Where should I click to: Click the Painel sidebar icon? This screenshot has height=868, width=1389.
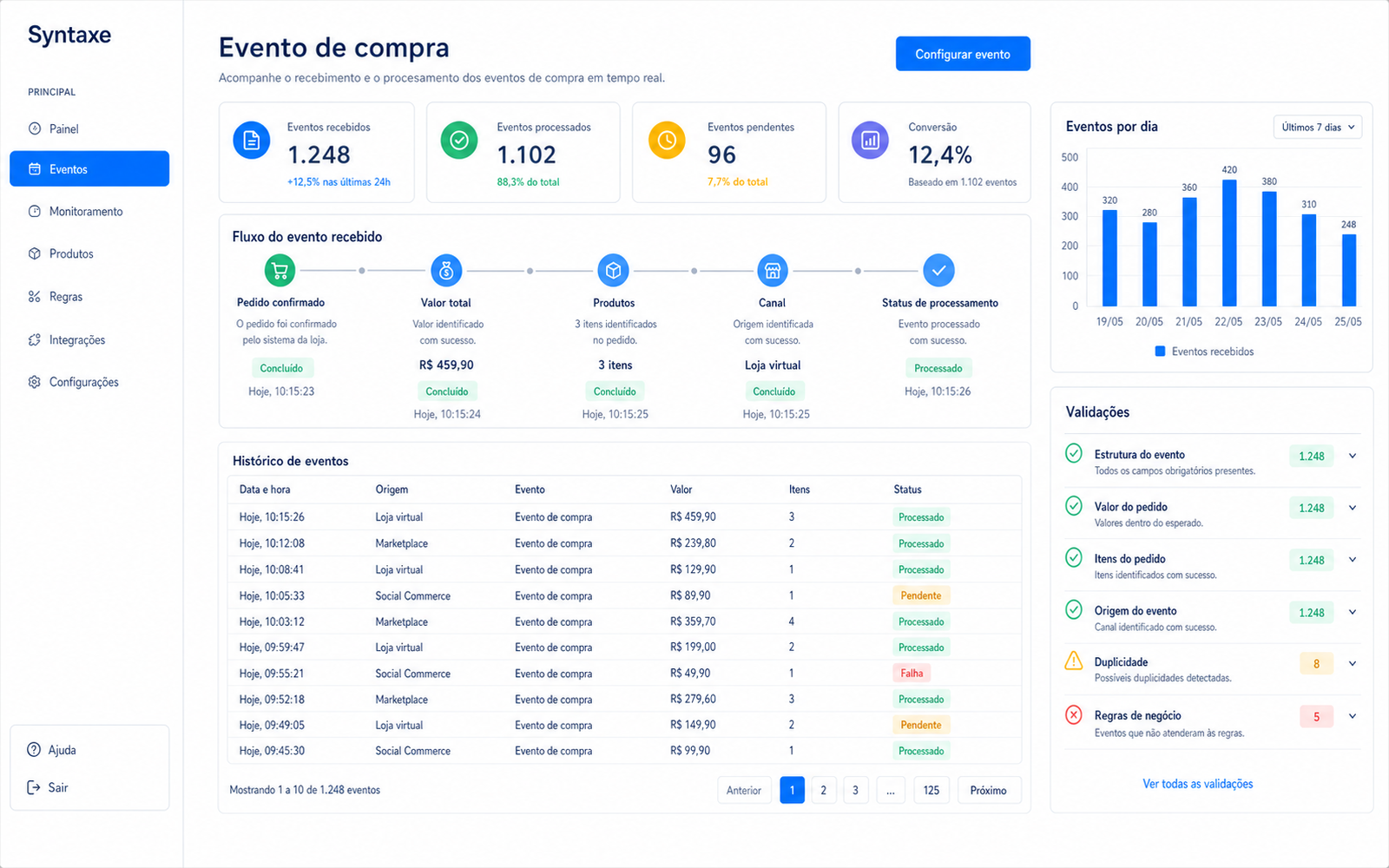pyautogui.click(x=35, y=128)
